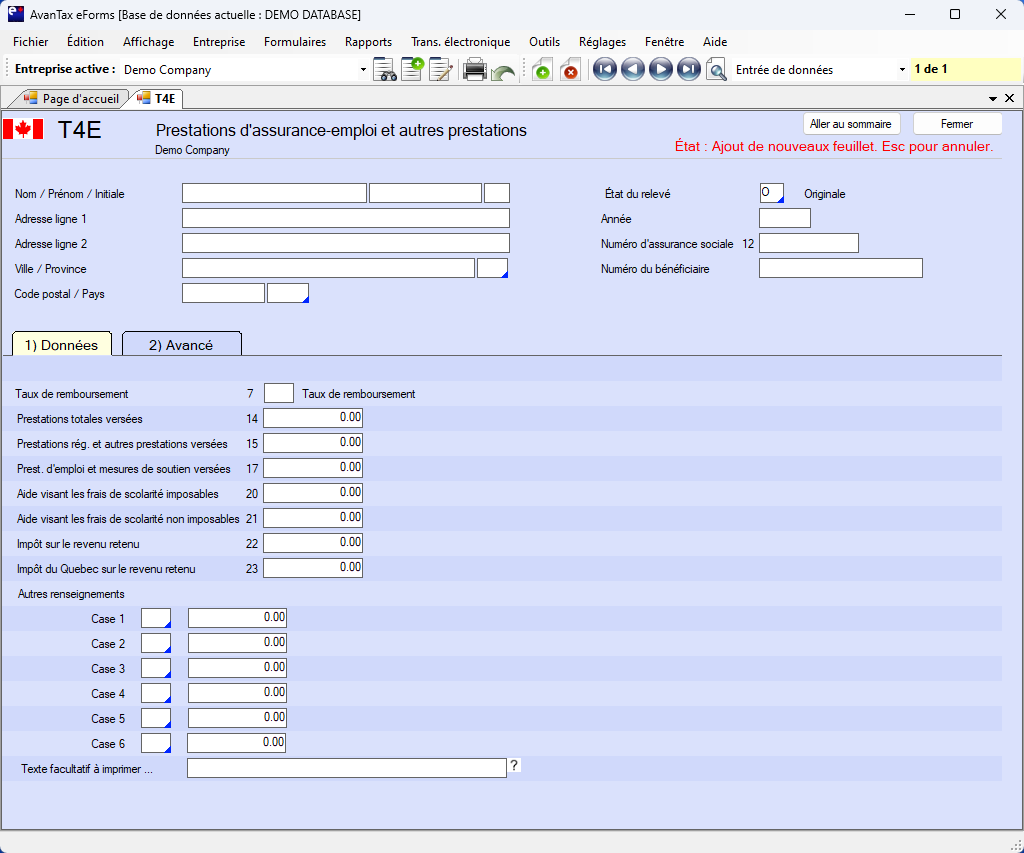
Task: Click the green undo arrow icon
Action: coord(502,72)
